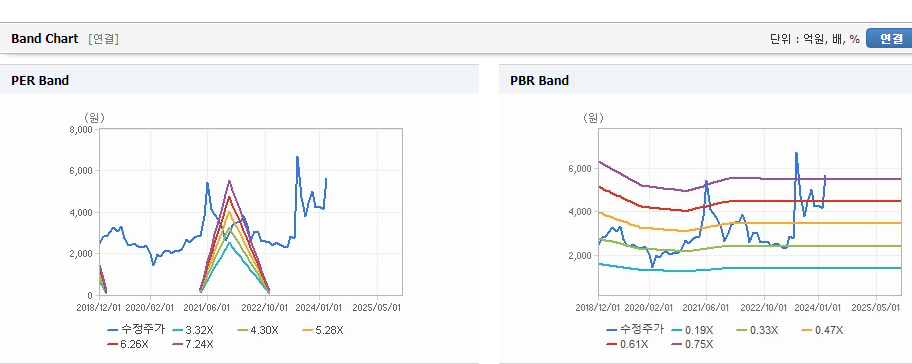Image resolution: width=912 pixels, height=364 pixels.
Task: Click the 4,000 y-axis label in PBR chart
Action: pyautogui.click(x=579, y=212)
